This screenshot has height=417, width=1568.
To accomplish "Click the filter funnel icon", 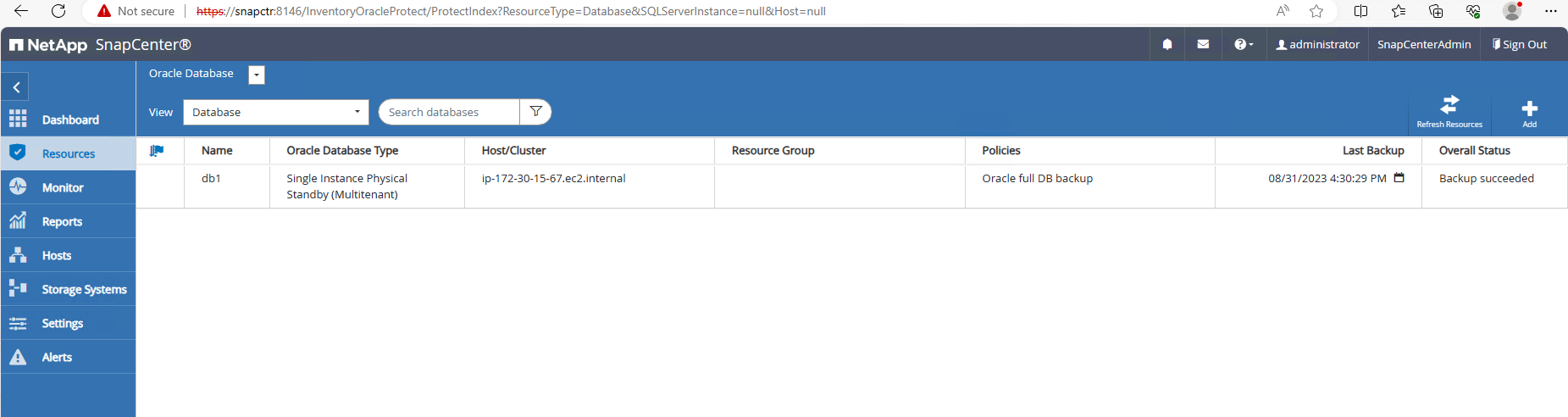I will coord(535,112).
